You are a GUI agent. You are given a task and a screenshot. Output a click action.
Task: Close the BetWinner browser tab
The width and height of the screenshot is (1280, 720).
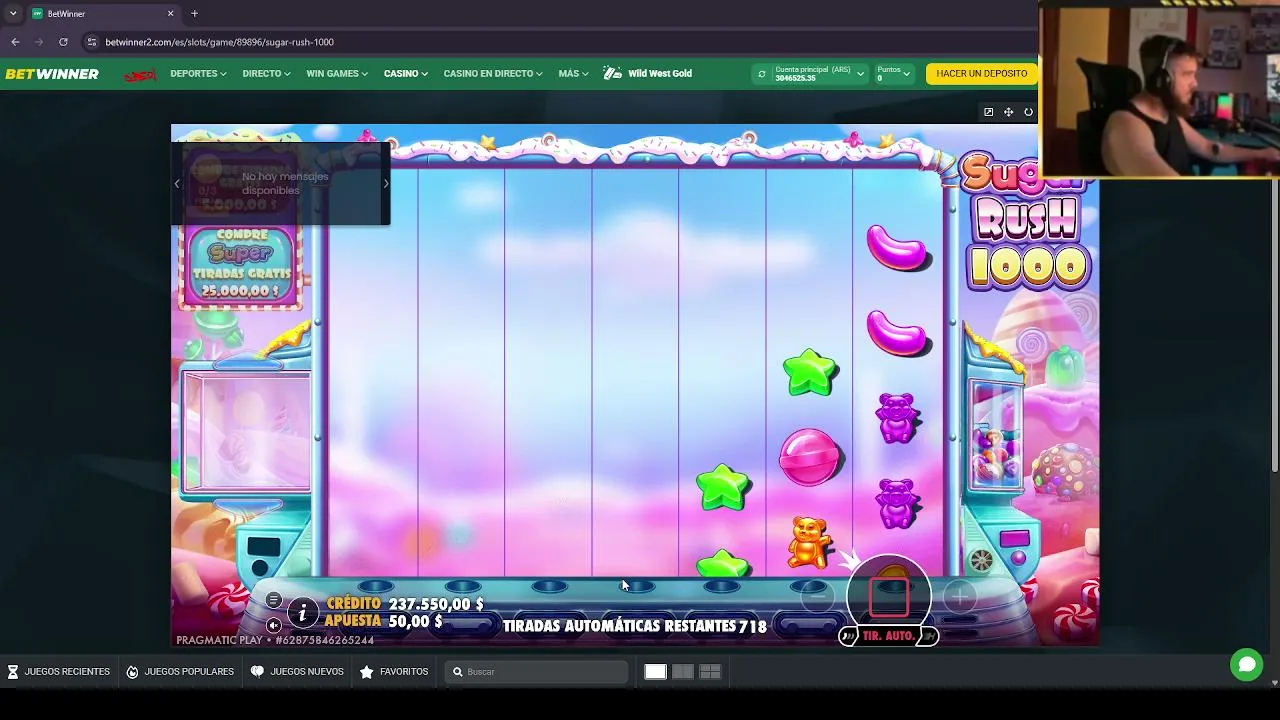click(170, 14)
